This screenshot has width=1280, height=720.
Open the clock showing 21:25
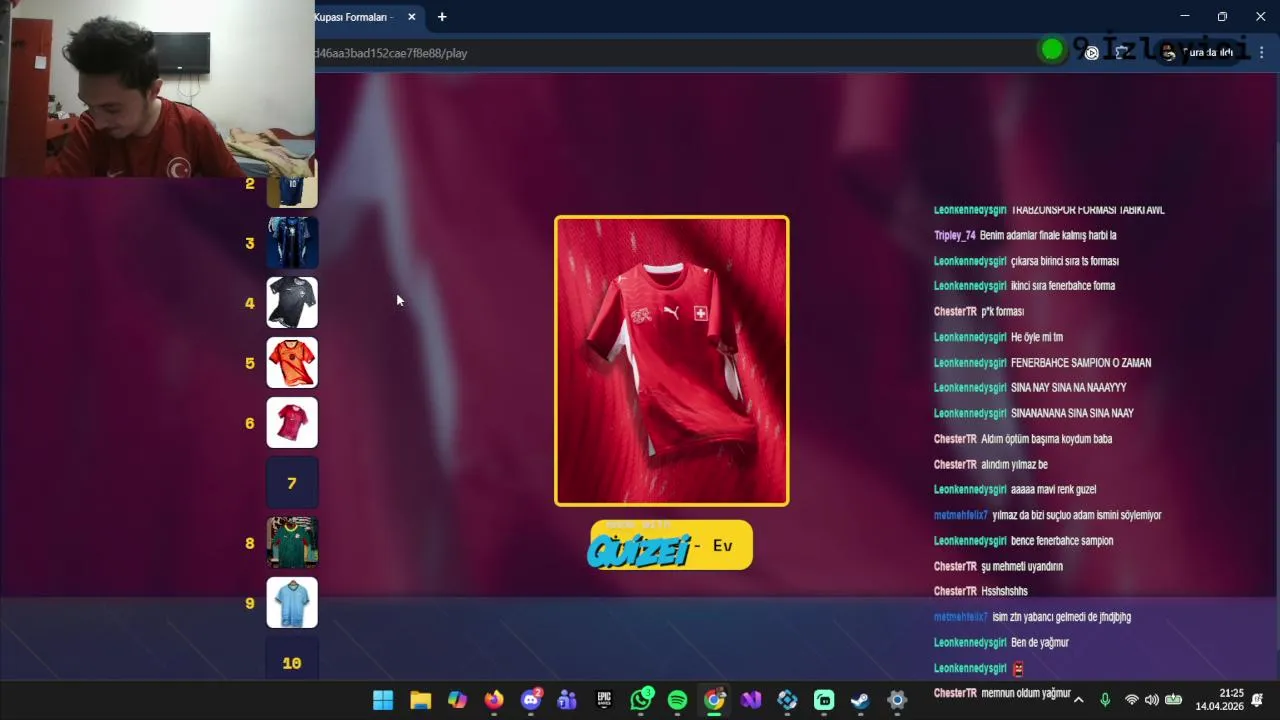(1231, 693)
